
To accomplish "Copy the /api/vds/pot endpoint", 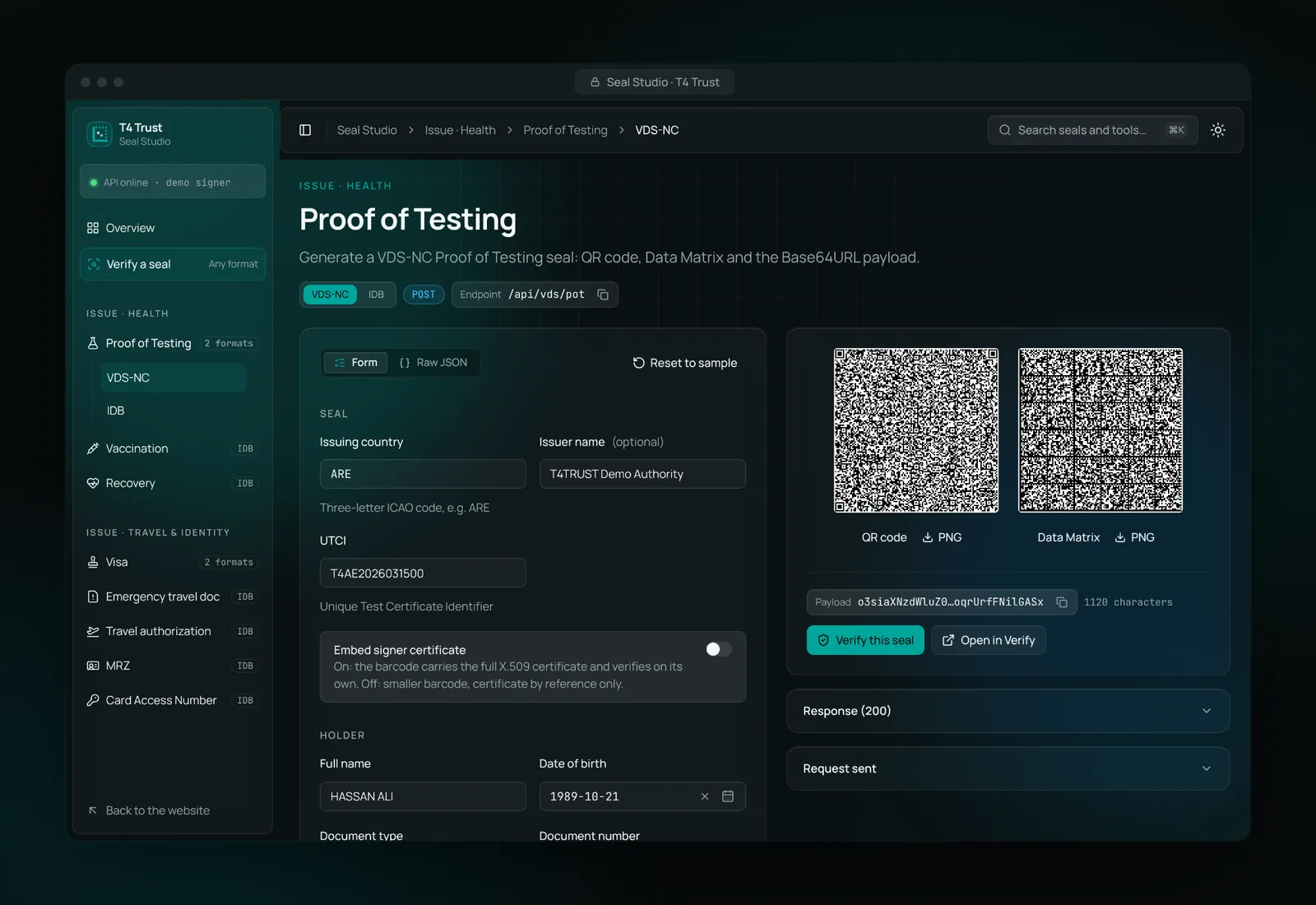I will pyautogui.click(x=603, y=295).
